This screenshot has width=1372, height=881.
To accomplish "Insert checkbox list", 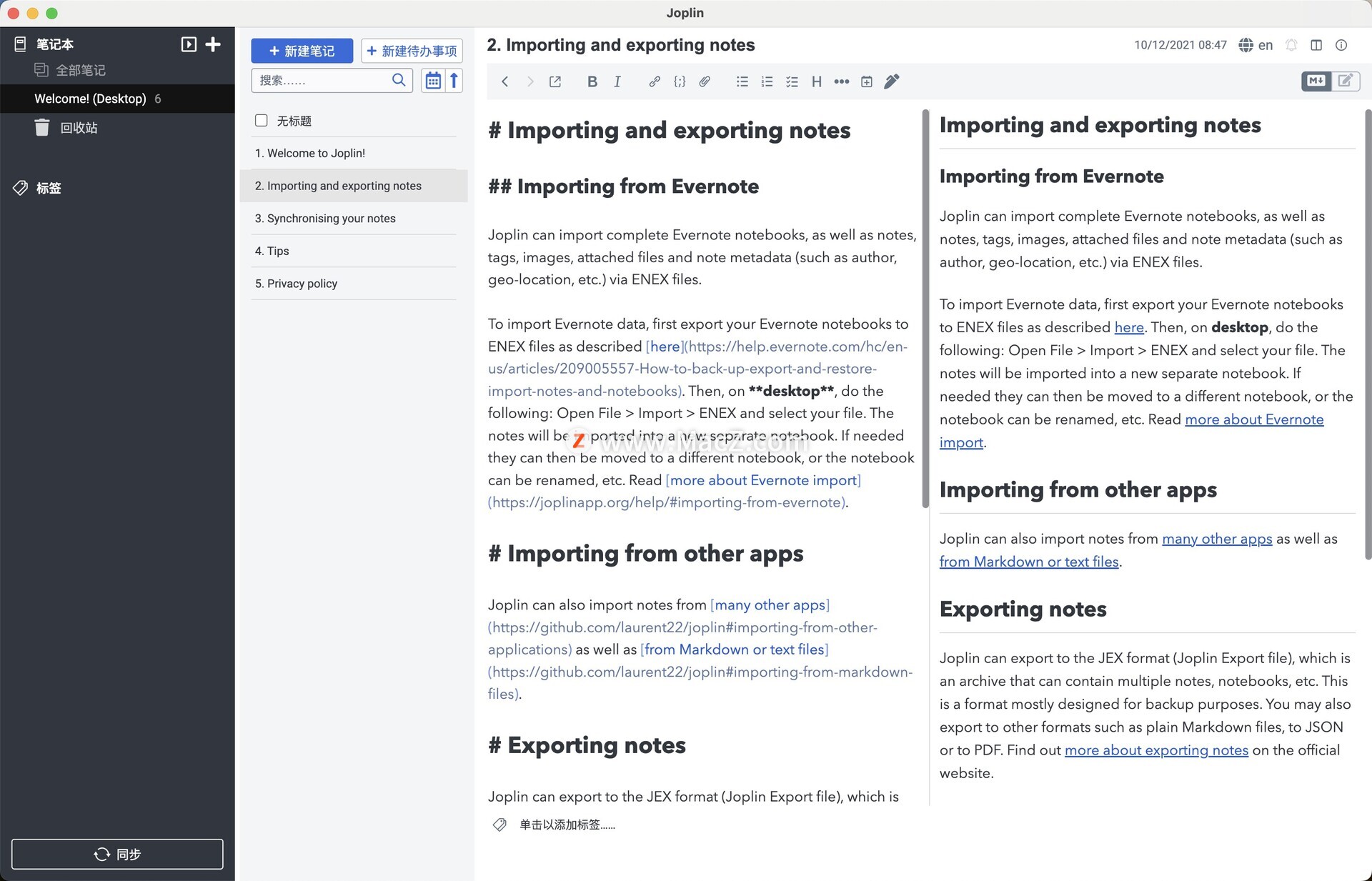I will coord(792,81).
